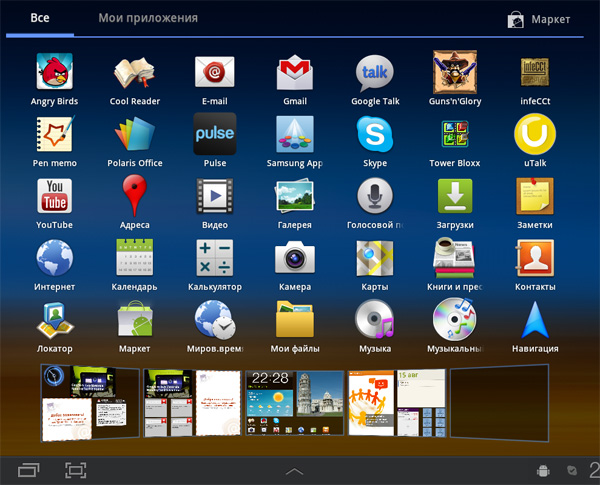The width and height of the screenshot is (600, 485).
Task: Open Калькулятор calculator app
Action: pos(214,258)
